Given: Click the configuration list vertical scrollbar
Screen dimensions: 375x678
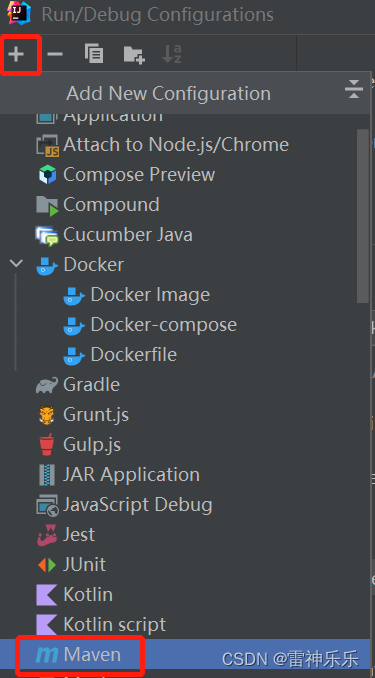Looking at the screenshot, I should [x=363, y=216].
